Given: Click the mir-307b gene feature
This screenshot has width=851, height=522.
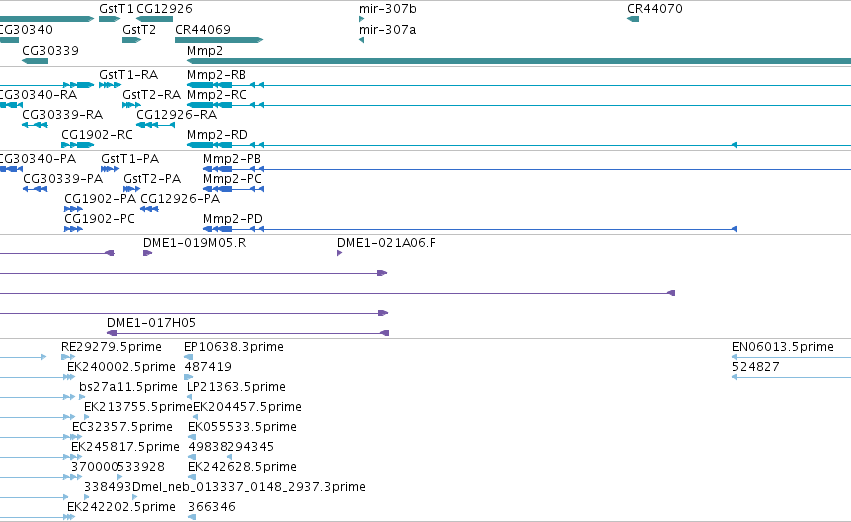Looking at the screenshot, I should [x=361, y=19].
